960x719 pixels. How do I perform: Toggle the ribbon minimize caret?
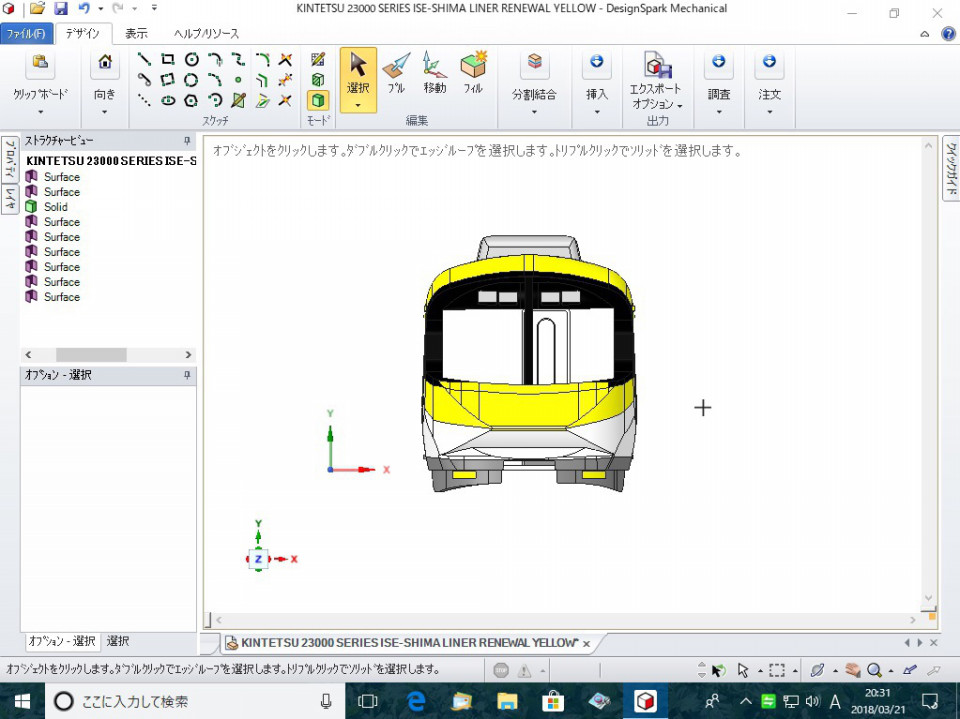[x=924, y=34]
